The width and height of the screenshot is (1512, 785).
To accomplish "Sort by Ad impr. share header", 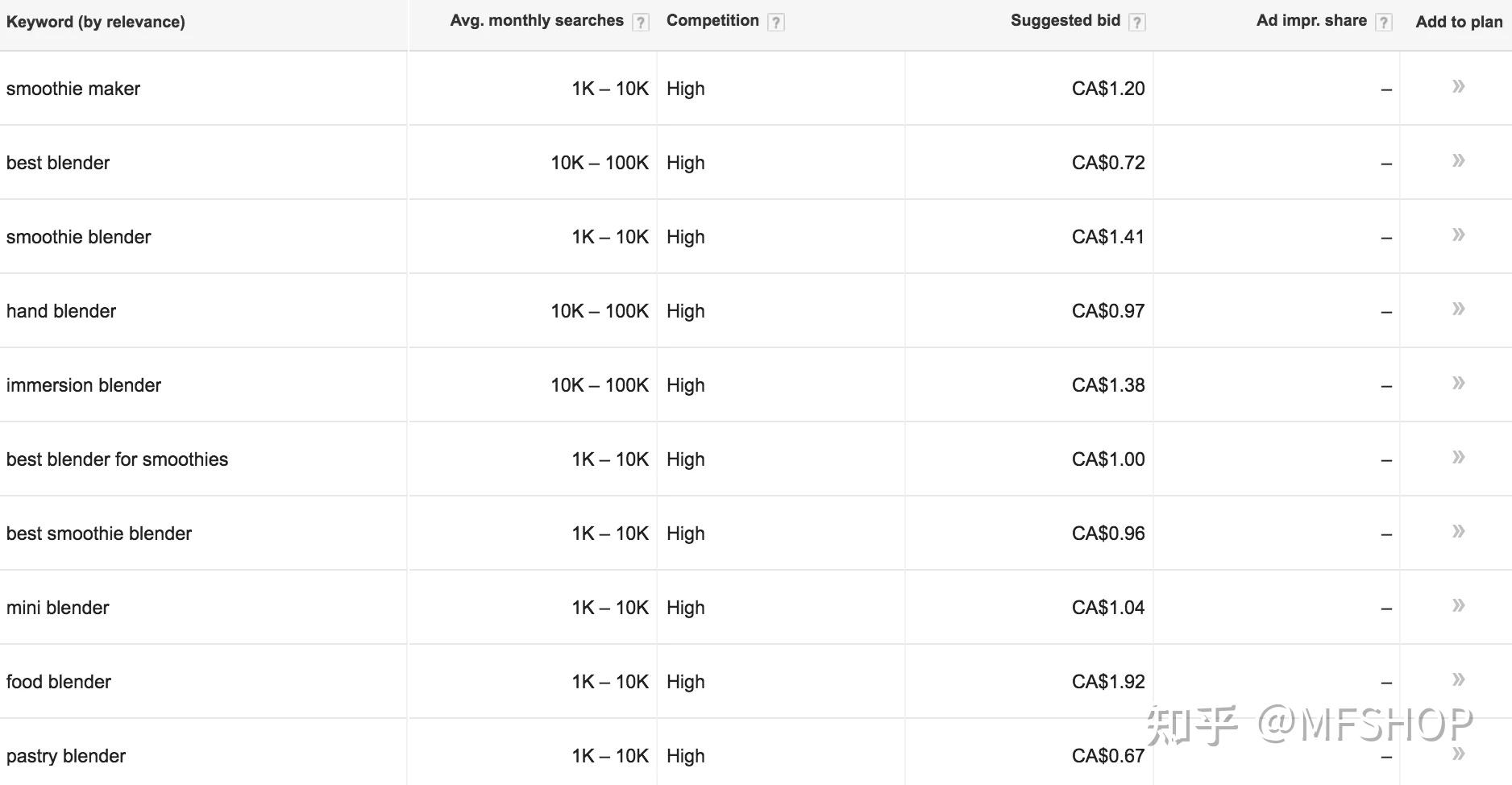I will point(1311,21).
